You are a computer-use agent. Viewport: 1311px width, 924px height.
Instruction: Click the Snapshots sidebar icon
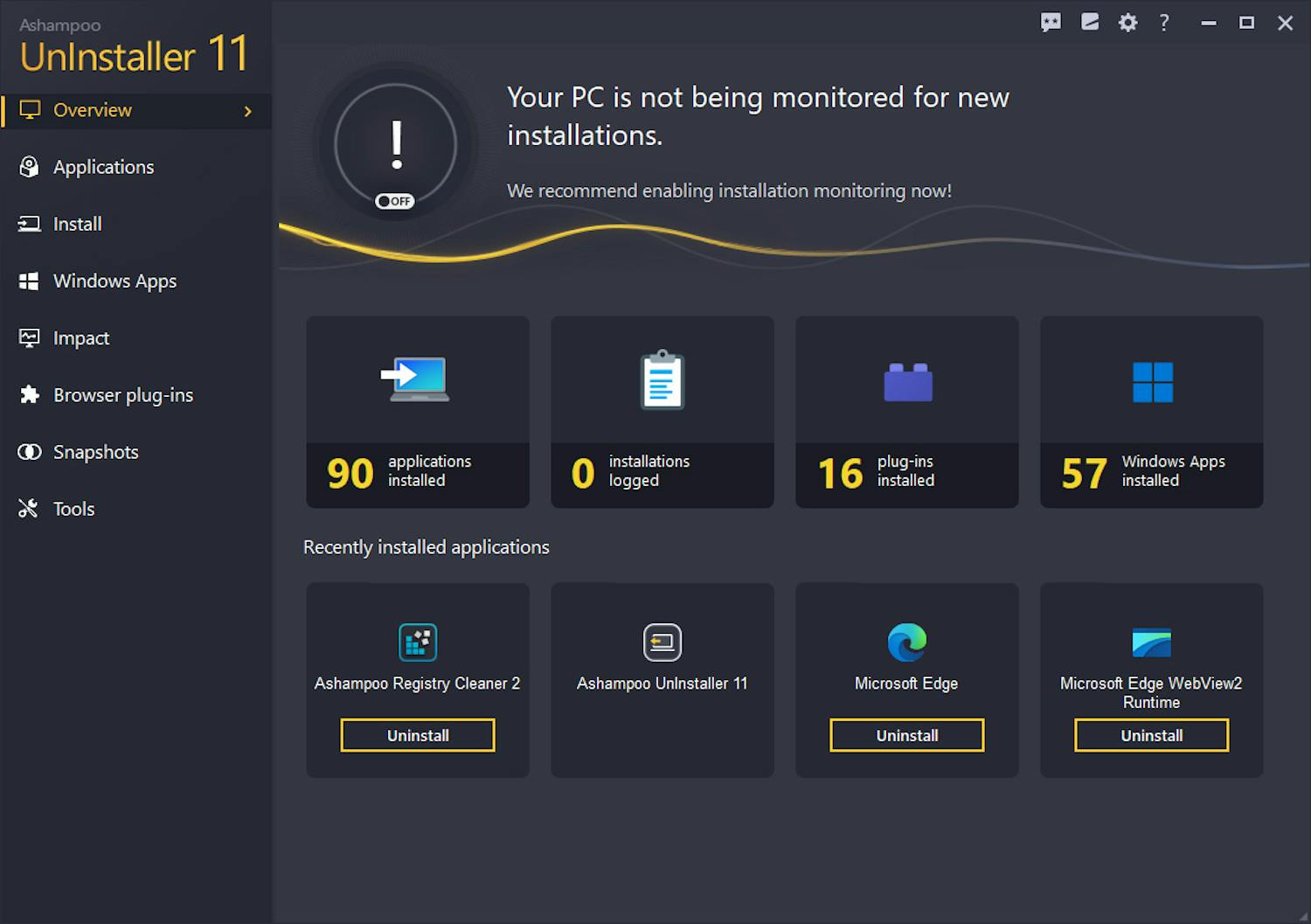30,452
